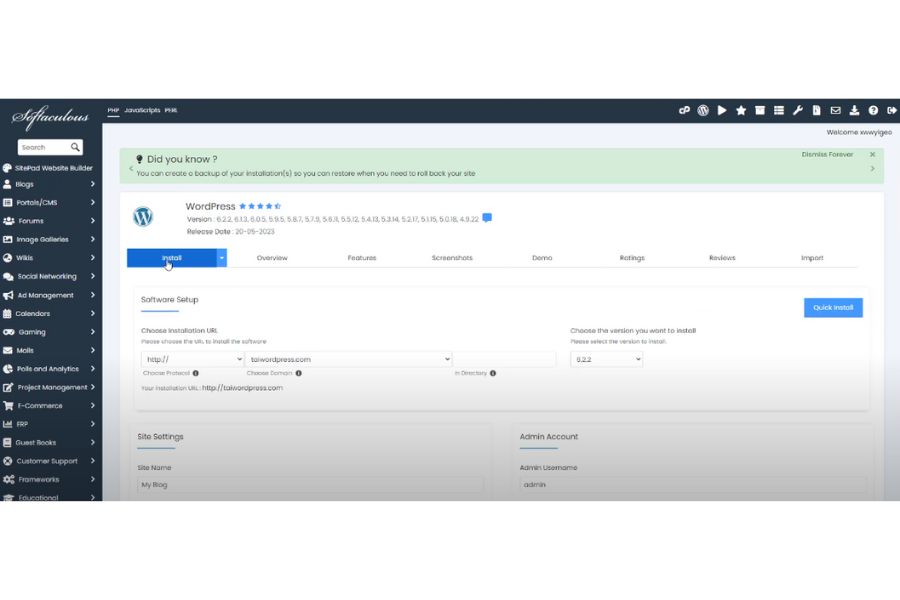This screenshot has height=600, width=900.
Task: Switch to the Features tab
Action: coord(362,258)
